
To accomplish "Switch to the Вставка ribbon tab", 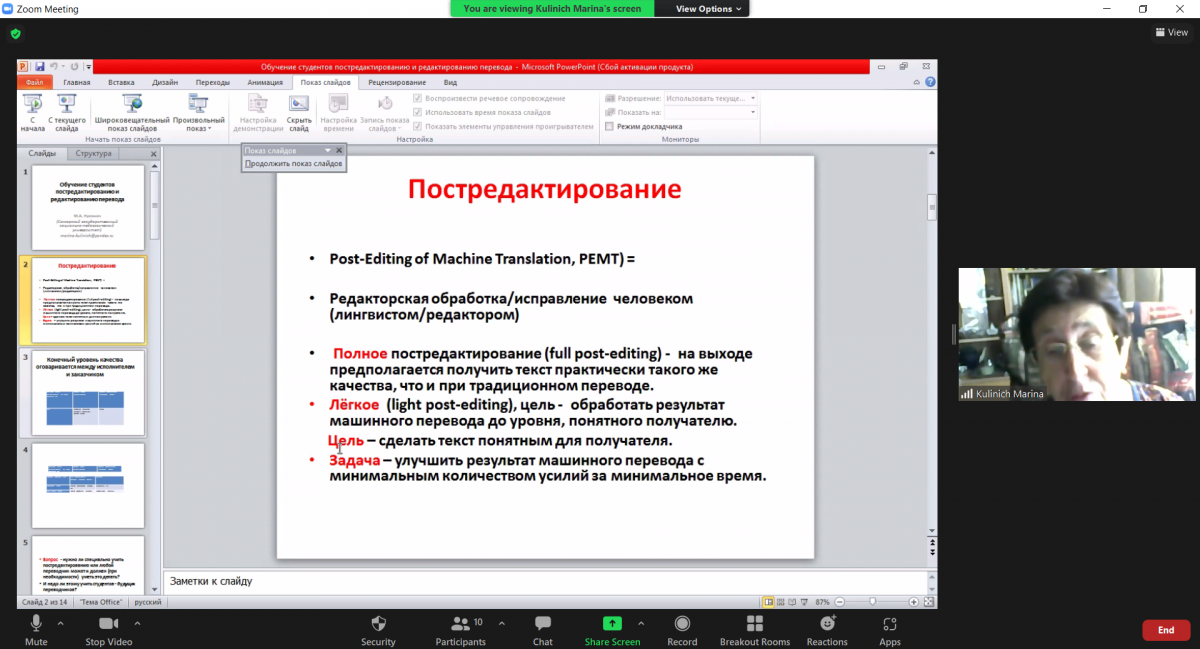I will click(x=121, y=83).
